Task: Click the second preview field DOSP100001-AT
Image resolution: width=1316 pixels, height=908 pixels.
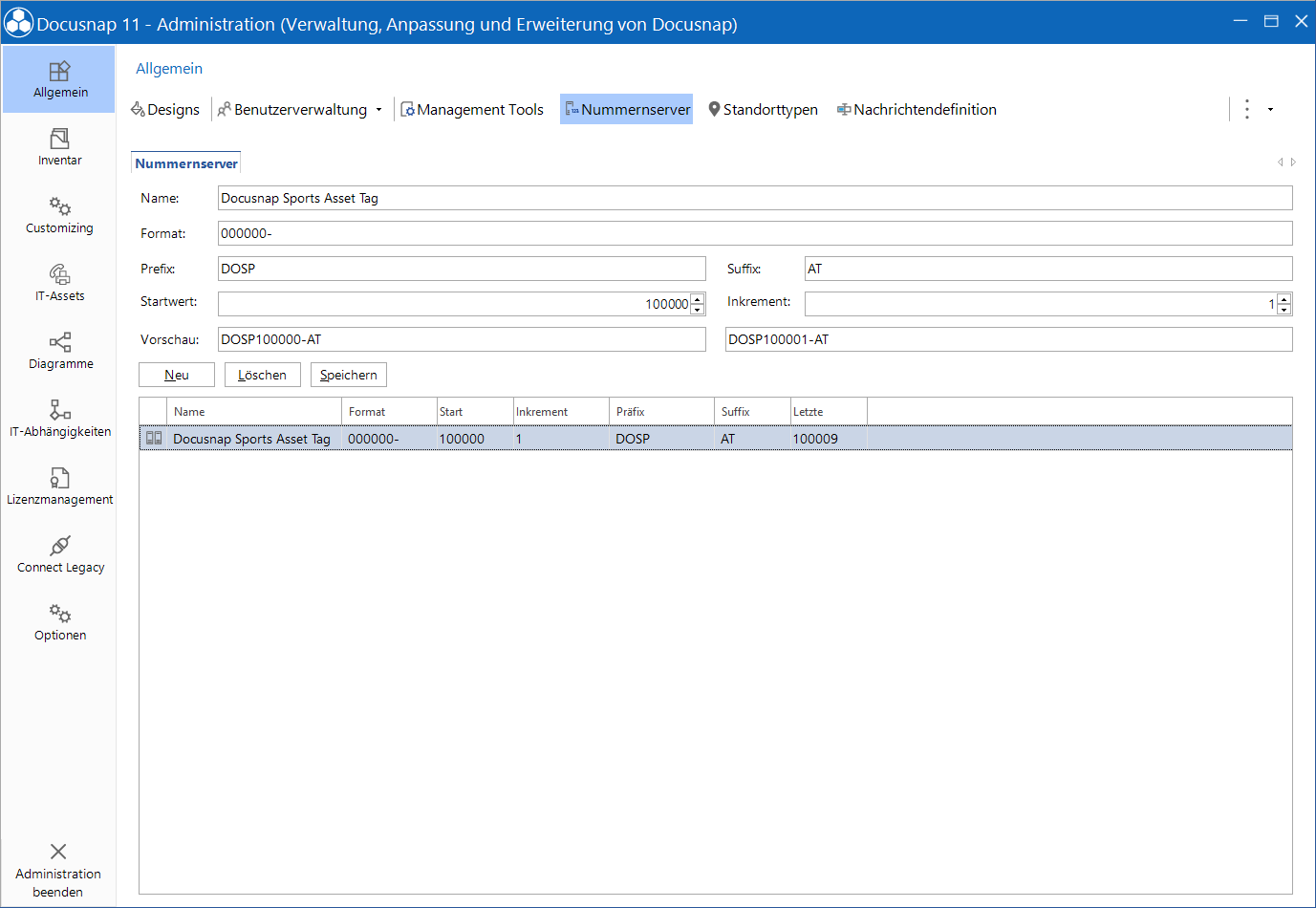Action: pyautogui.click(x=1009, y=339)
